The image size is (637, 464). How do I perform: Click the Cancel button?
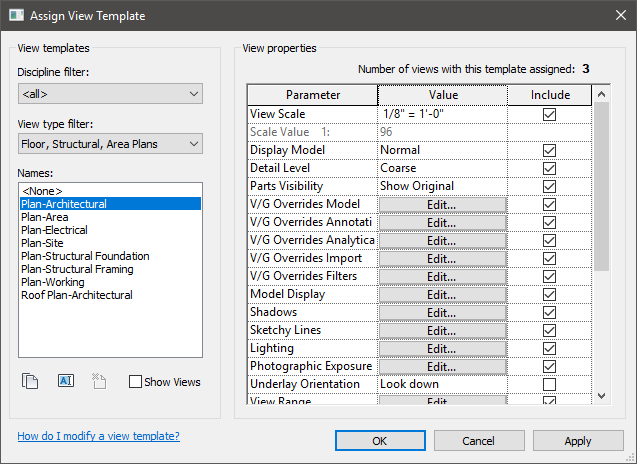[x=479, y=441]
